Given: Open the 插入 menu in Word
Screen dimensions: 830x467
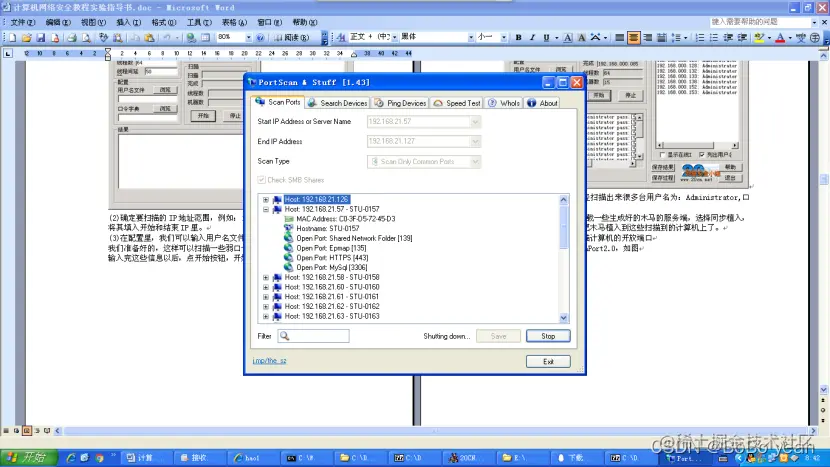Looking at the screenshot, I should [129, 22].
